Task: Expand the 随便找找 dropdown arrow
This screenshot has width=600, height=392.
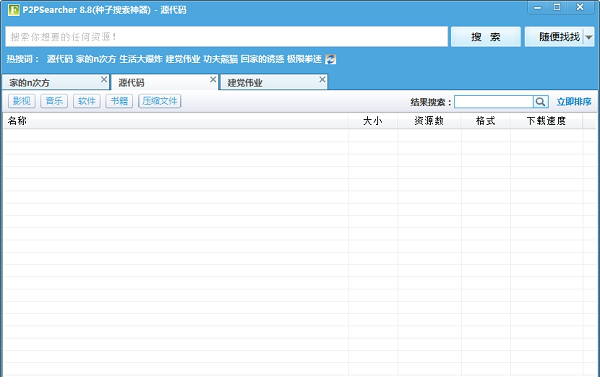Action: tap(589, 37)
